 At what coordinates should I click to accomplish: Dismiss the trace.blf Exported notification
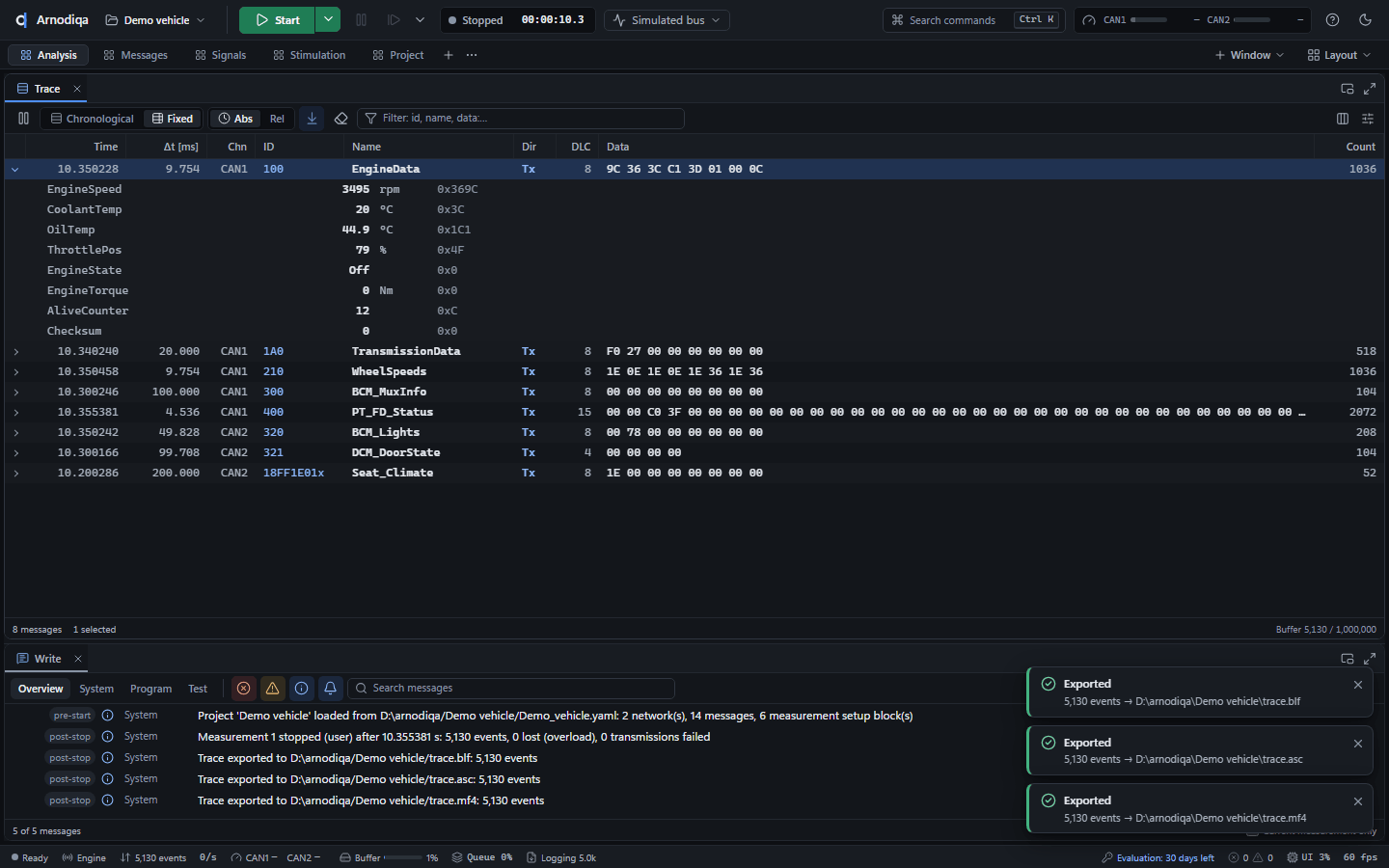[x=1358, y=685]
